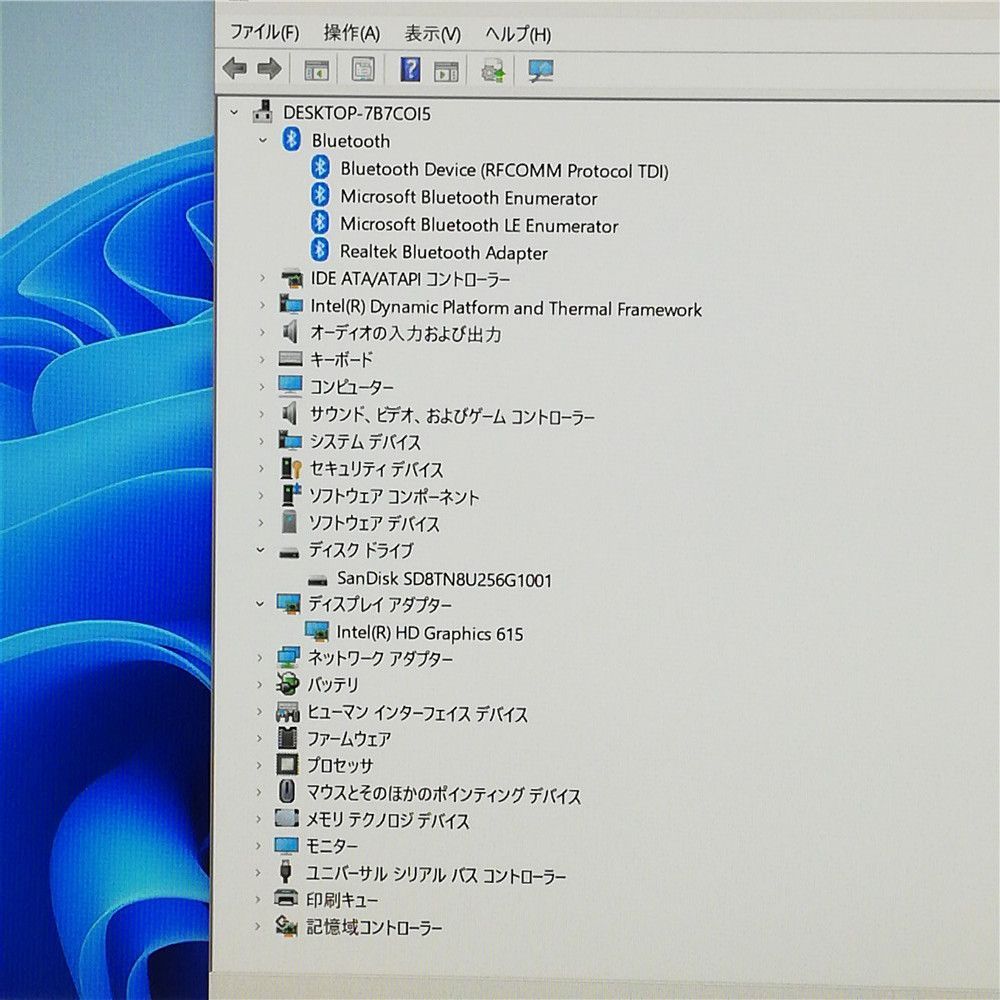This screenshot has width=1000, height=1000.
Task: Toggle the console tree pane toolbar icon
Action: (316, 70)
